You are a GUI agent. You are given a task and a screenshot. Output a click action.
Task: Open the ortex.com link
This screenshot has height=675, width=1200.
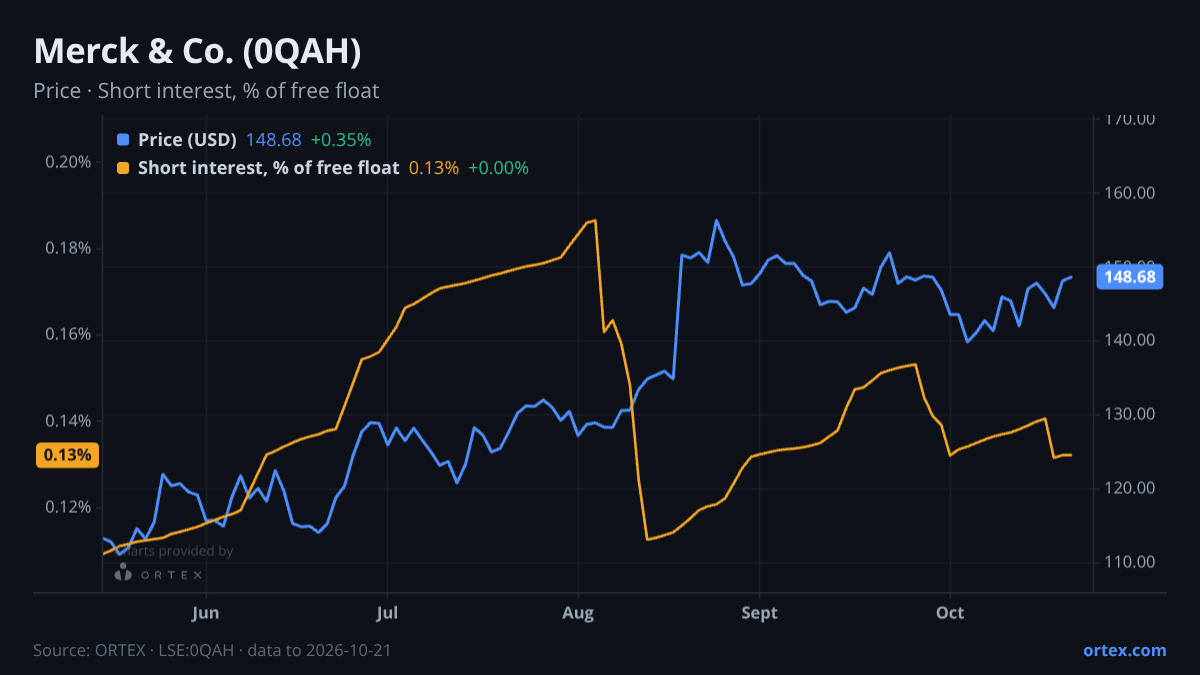(x=1124, y=650)
